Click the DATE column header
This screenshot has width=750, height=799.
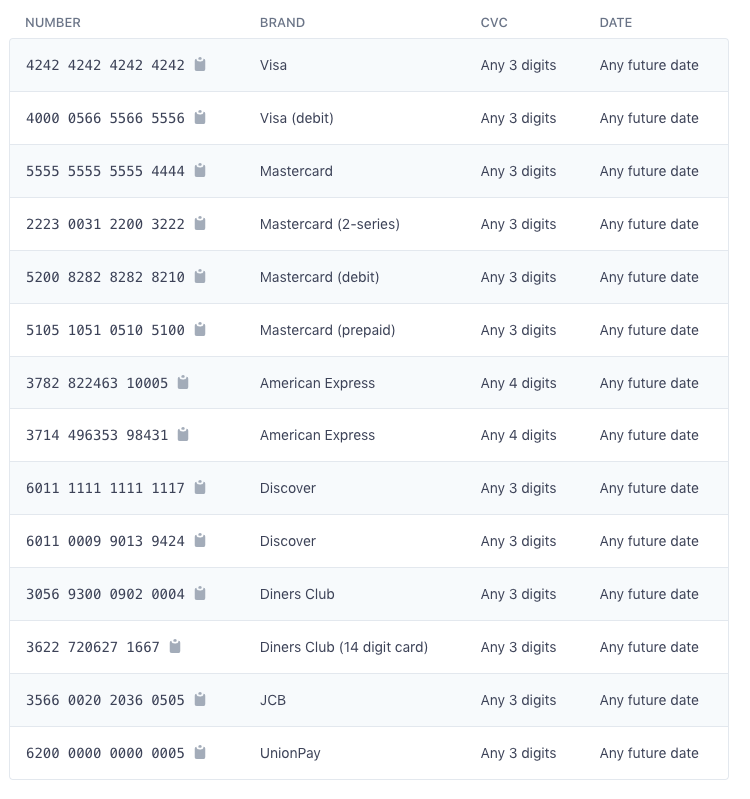[x=616, y=22]
